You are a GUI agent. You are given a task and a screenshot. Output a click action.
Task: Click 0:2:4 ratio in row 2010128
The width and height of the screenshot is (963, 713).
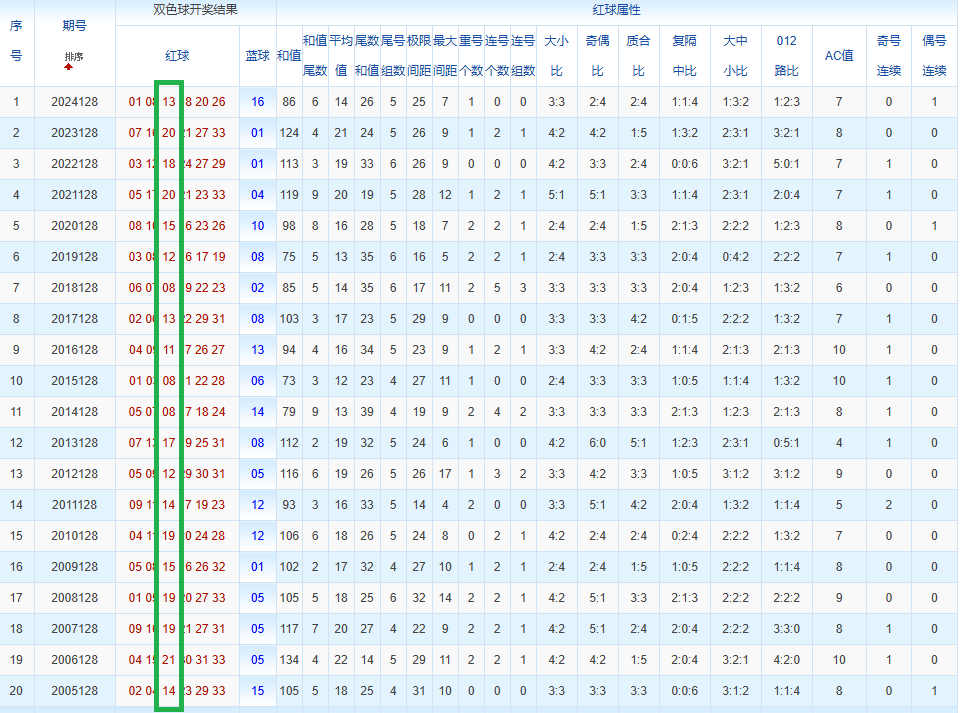[684, 536]
